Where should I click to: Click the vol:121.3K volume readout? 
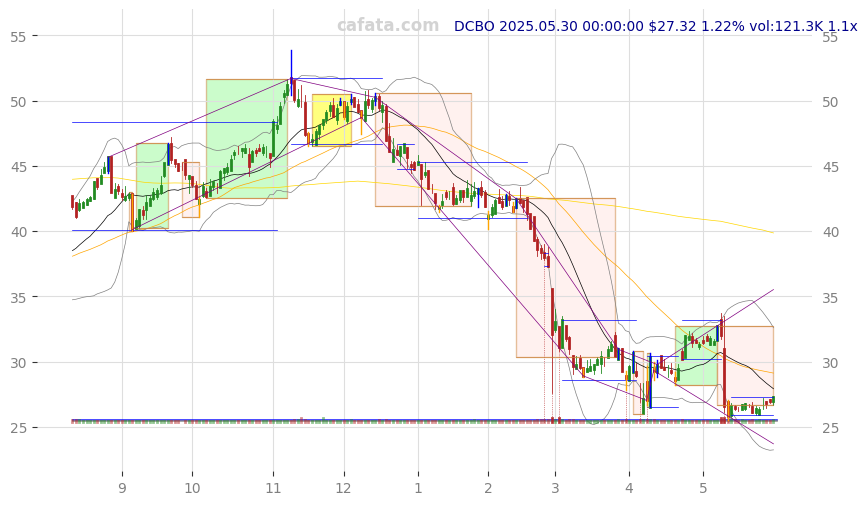(x=786, y=26)
